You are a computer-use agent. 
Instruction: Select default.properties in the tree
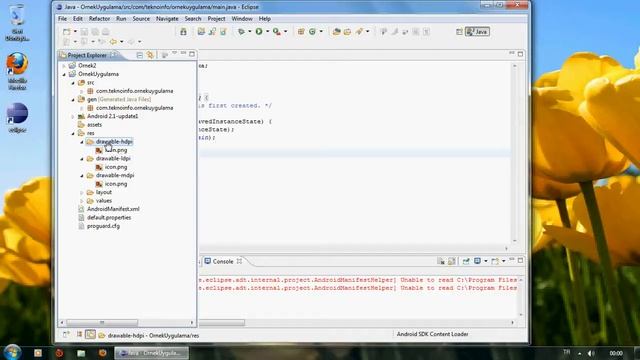click(x=109, y=218)
